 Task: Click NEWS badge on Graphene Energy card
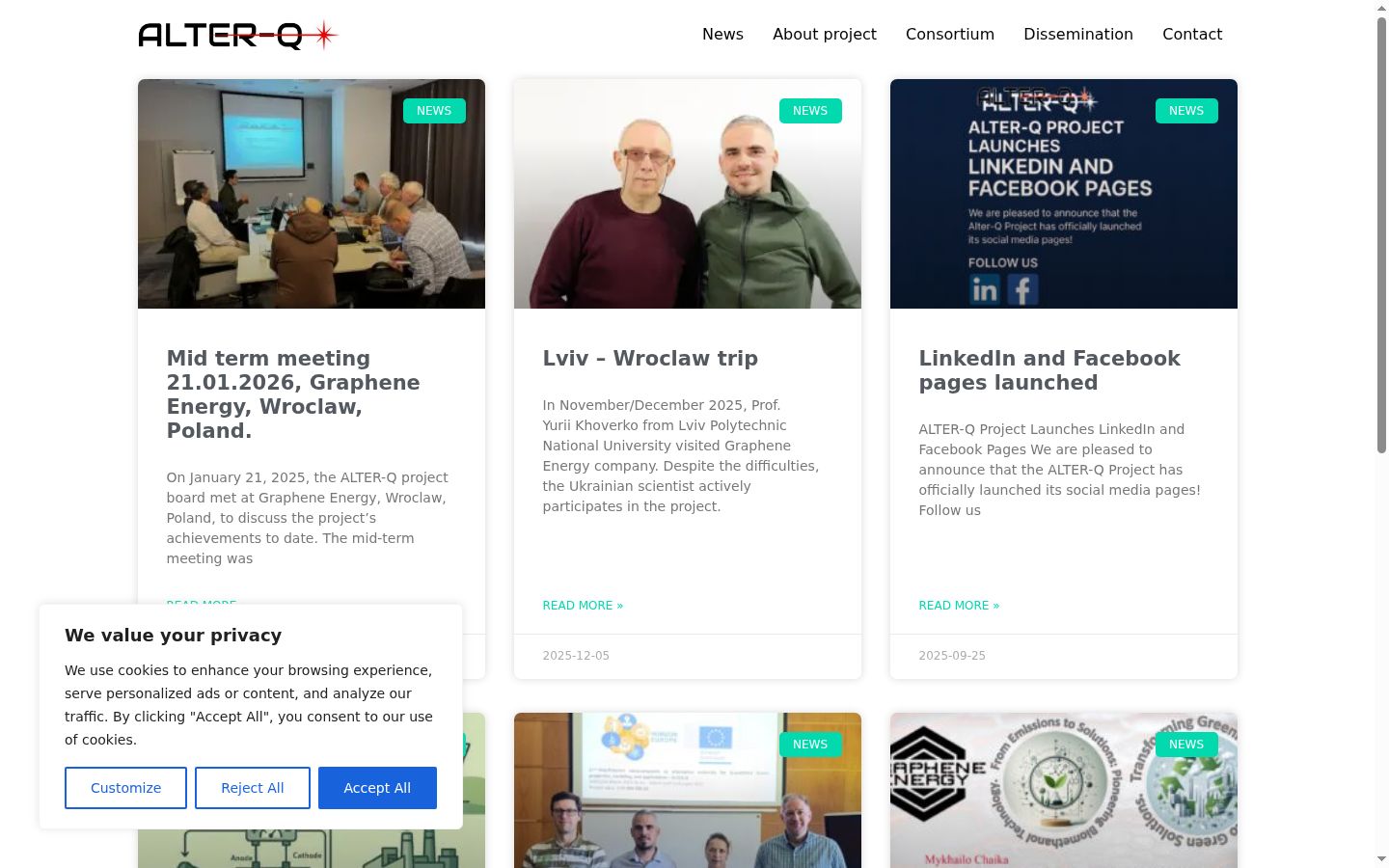coord(1186,745)
